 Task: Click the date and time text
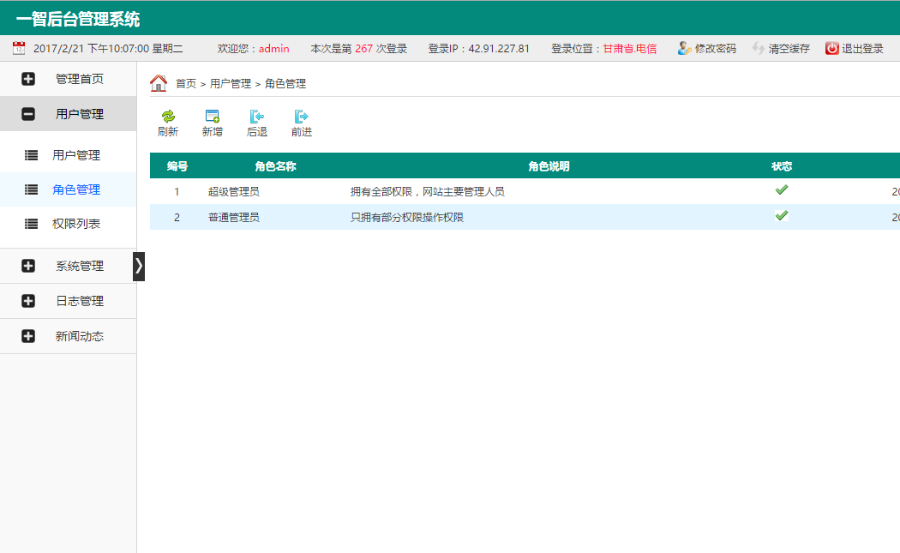tap(108, 49)
